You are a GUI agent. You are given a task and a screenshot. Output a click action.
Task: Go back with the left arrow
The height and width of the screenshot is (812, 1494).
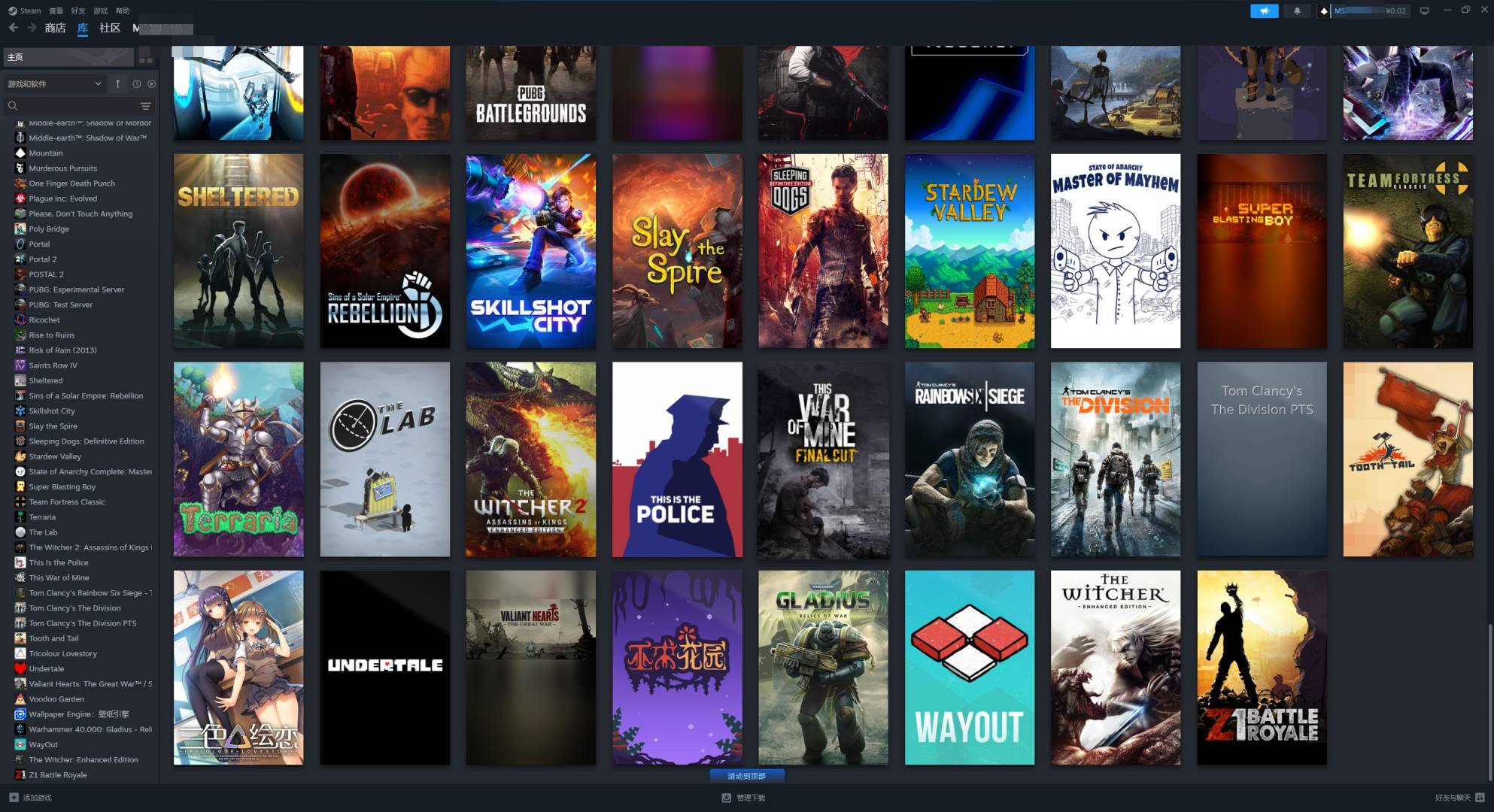tap(14, 28)
